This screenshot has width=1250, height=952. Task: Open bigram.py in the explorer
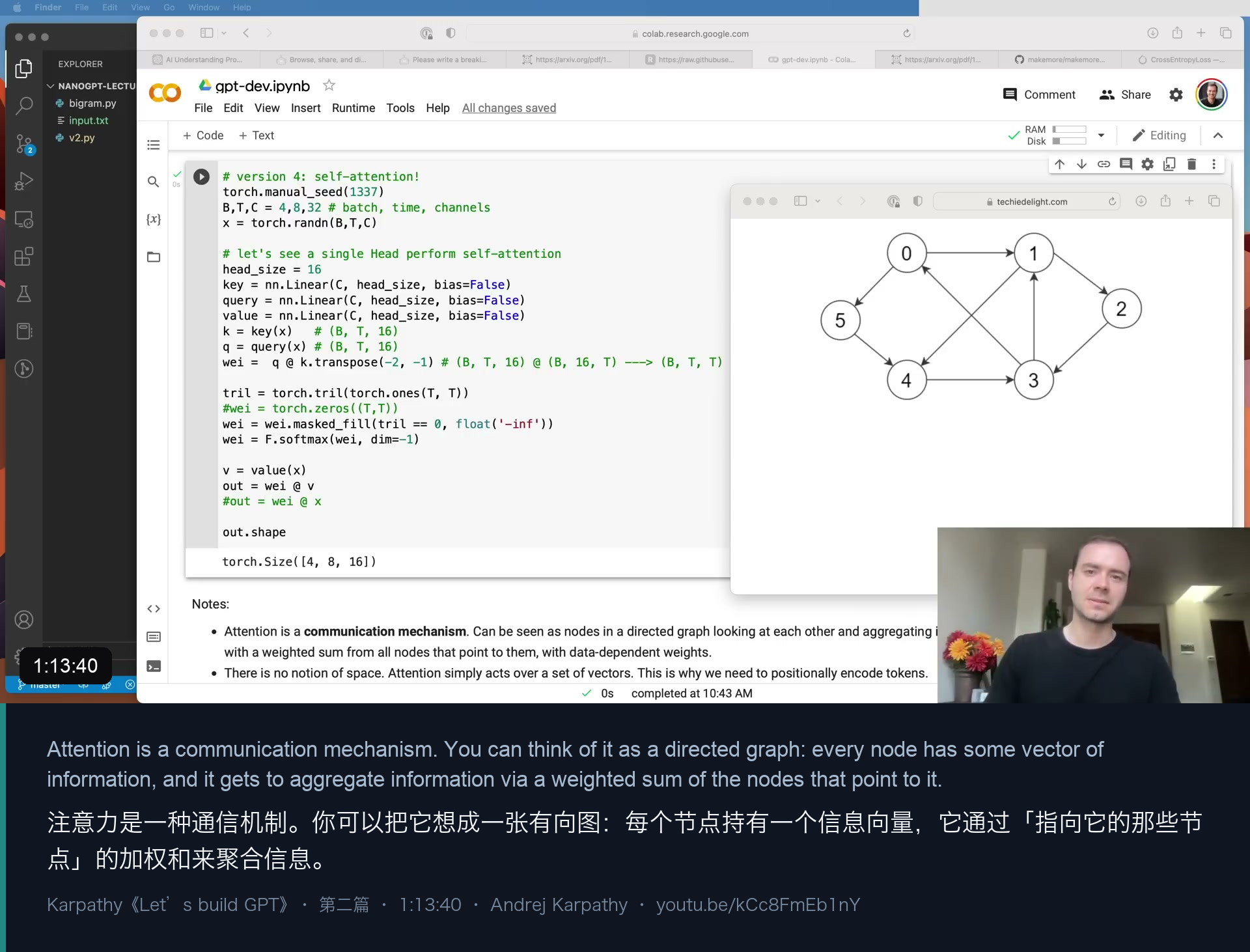point(92,103)
